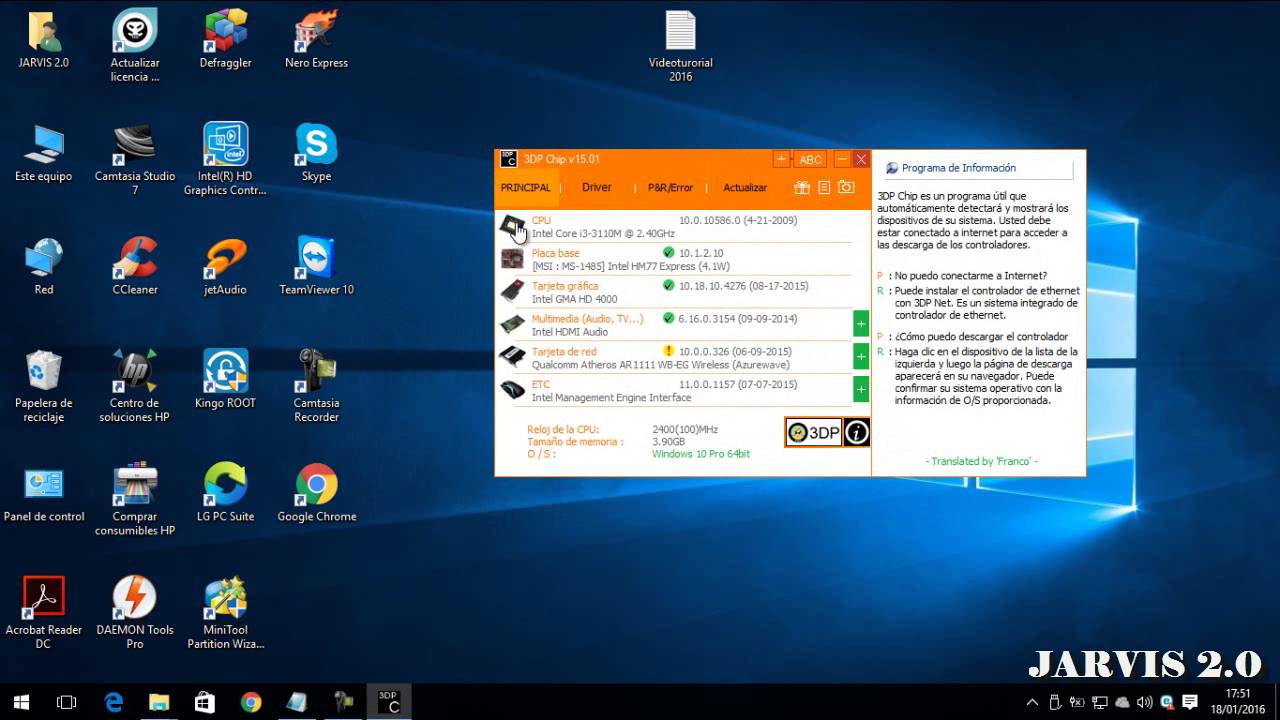The height and width of the screenshot is (720, 1280).
Task: Select the Red network desktop icon
Action: tap(44, 267)
